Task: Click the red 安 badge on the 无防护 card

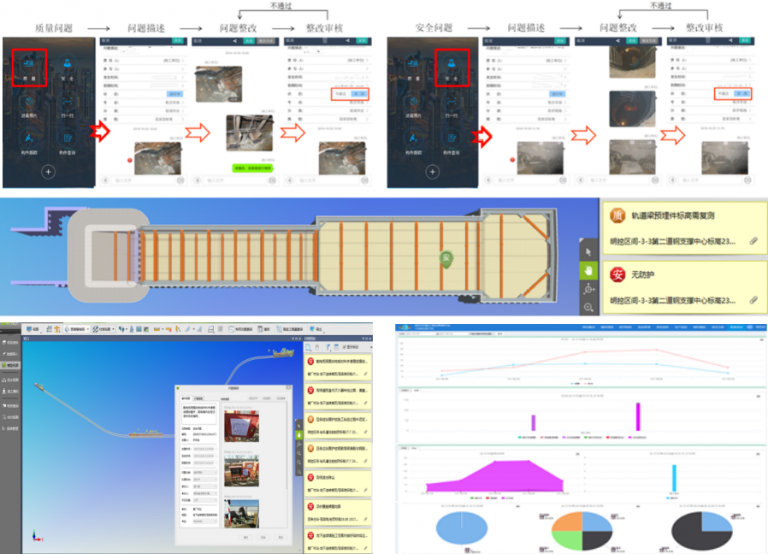Action: pos(618,272)
